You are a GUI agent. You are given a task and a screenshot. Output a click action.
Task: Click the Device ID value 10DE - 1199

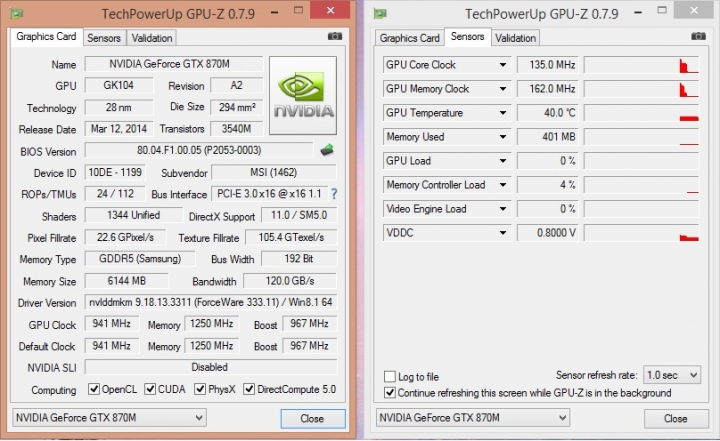pos(115,172)
